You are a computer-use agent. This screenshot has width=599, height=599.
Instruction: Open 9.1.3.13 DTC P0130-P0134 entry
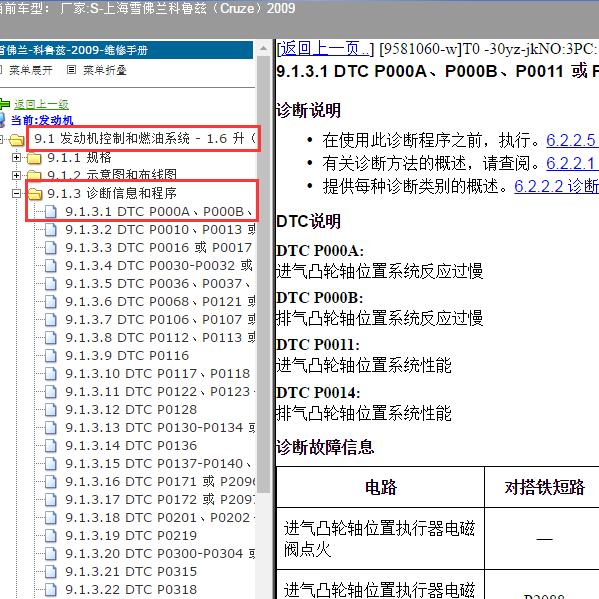[x=160, y=427]
